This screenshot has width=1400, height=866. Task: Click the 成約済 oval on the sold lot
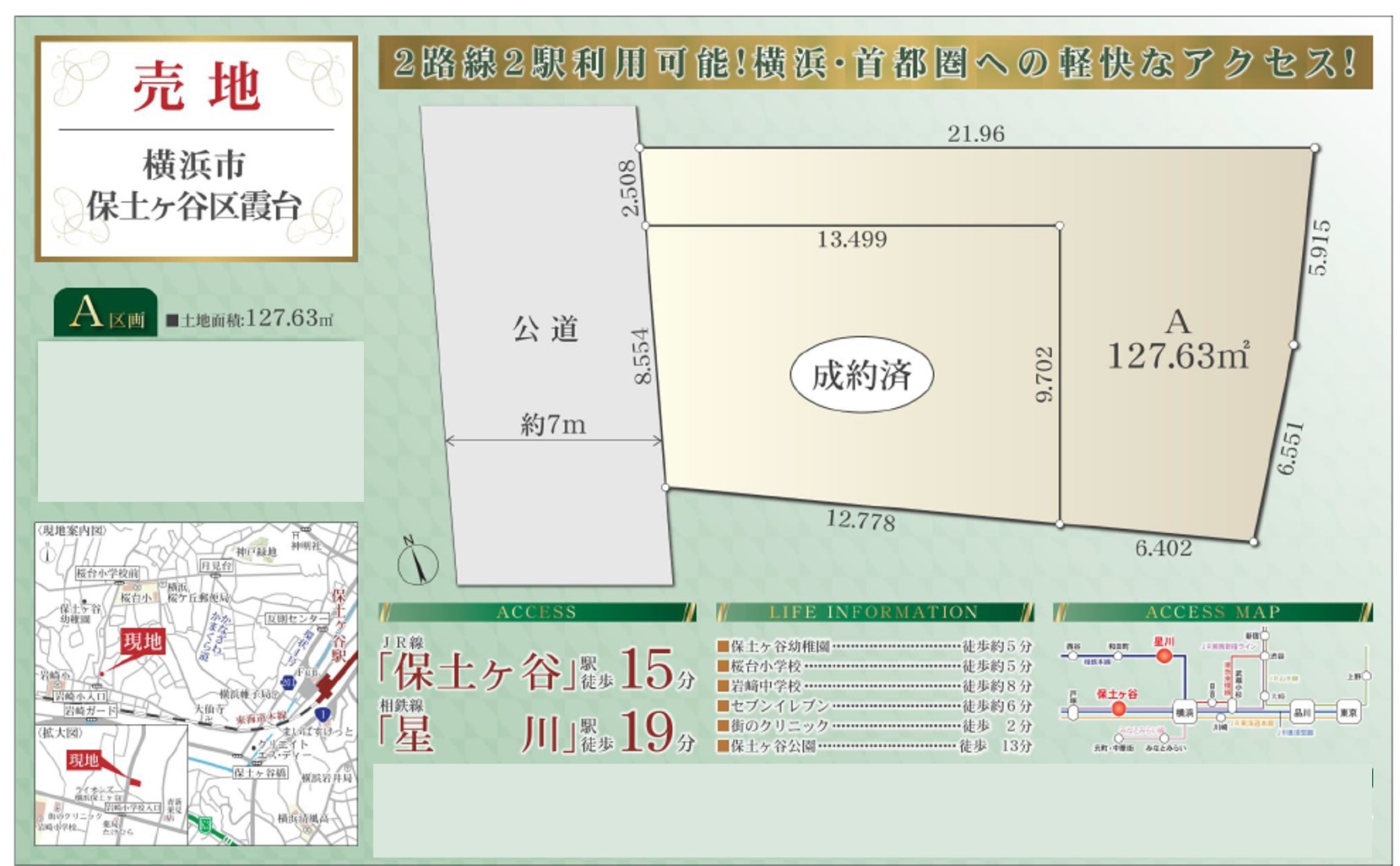861,375
